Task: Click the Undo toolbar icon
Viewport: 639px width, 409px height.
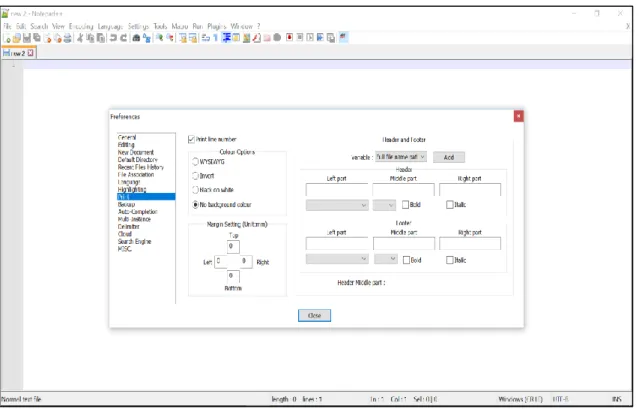Action: [113, 38]
